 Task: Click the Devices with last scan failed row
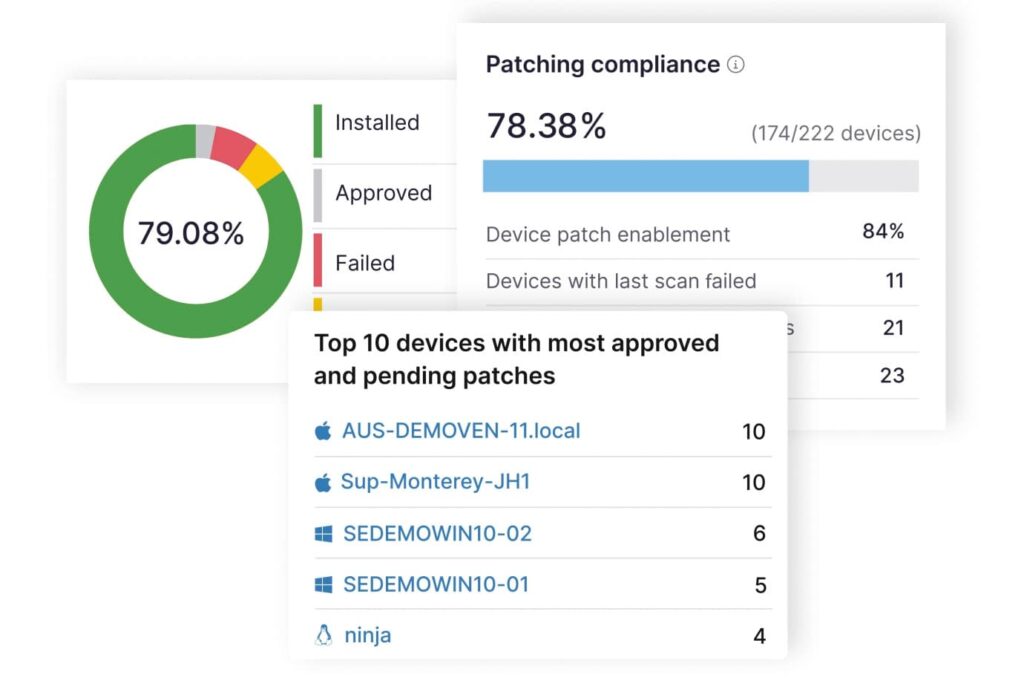coord(620,281)
